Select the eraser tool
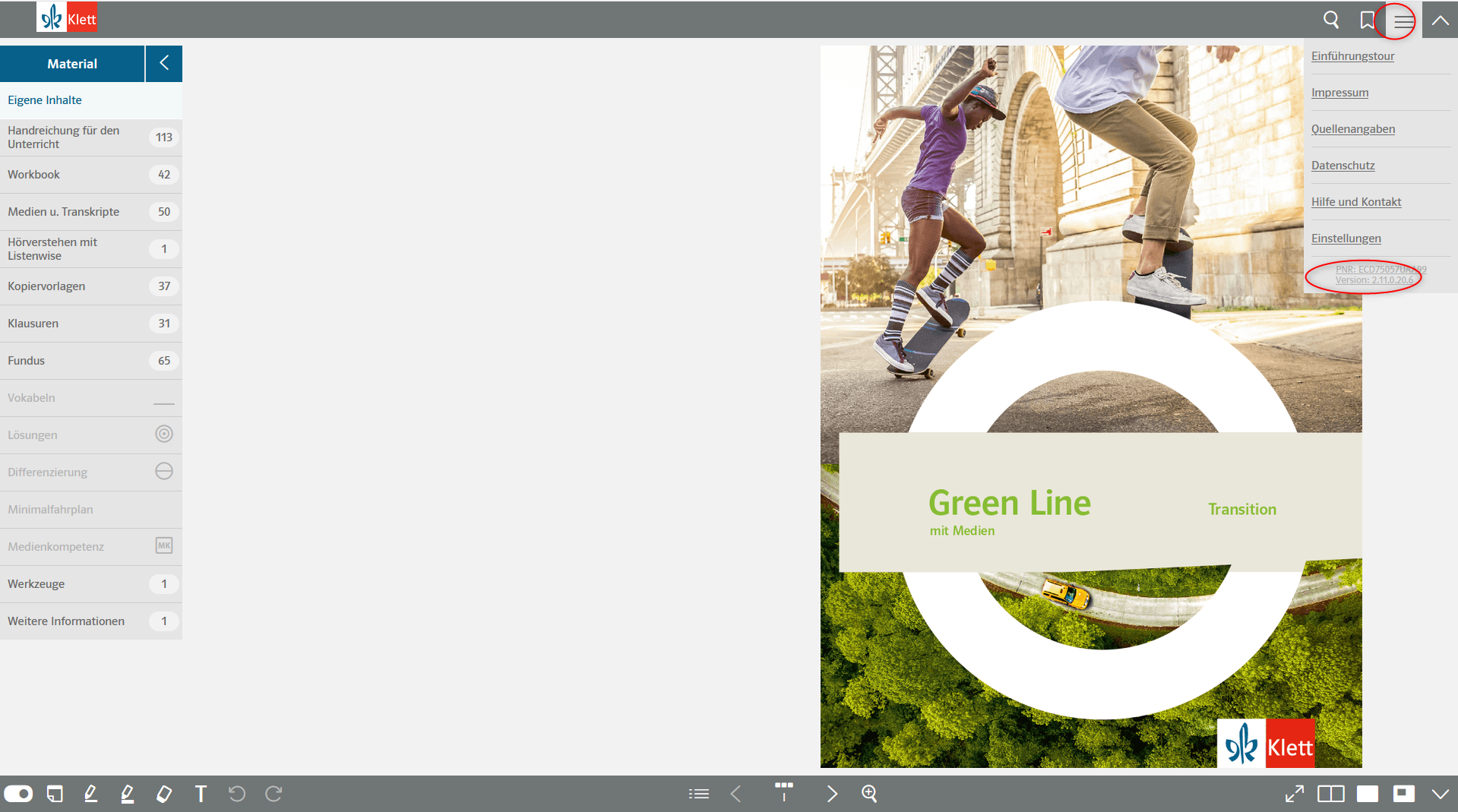Viewport: 1458px width, 812px height. point(163,794)
